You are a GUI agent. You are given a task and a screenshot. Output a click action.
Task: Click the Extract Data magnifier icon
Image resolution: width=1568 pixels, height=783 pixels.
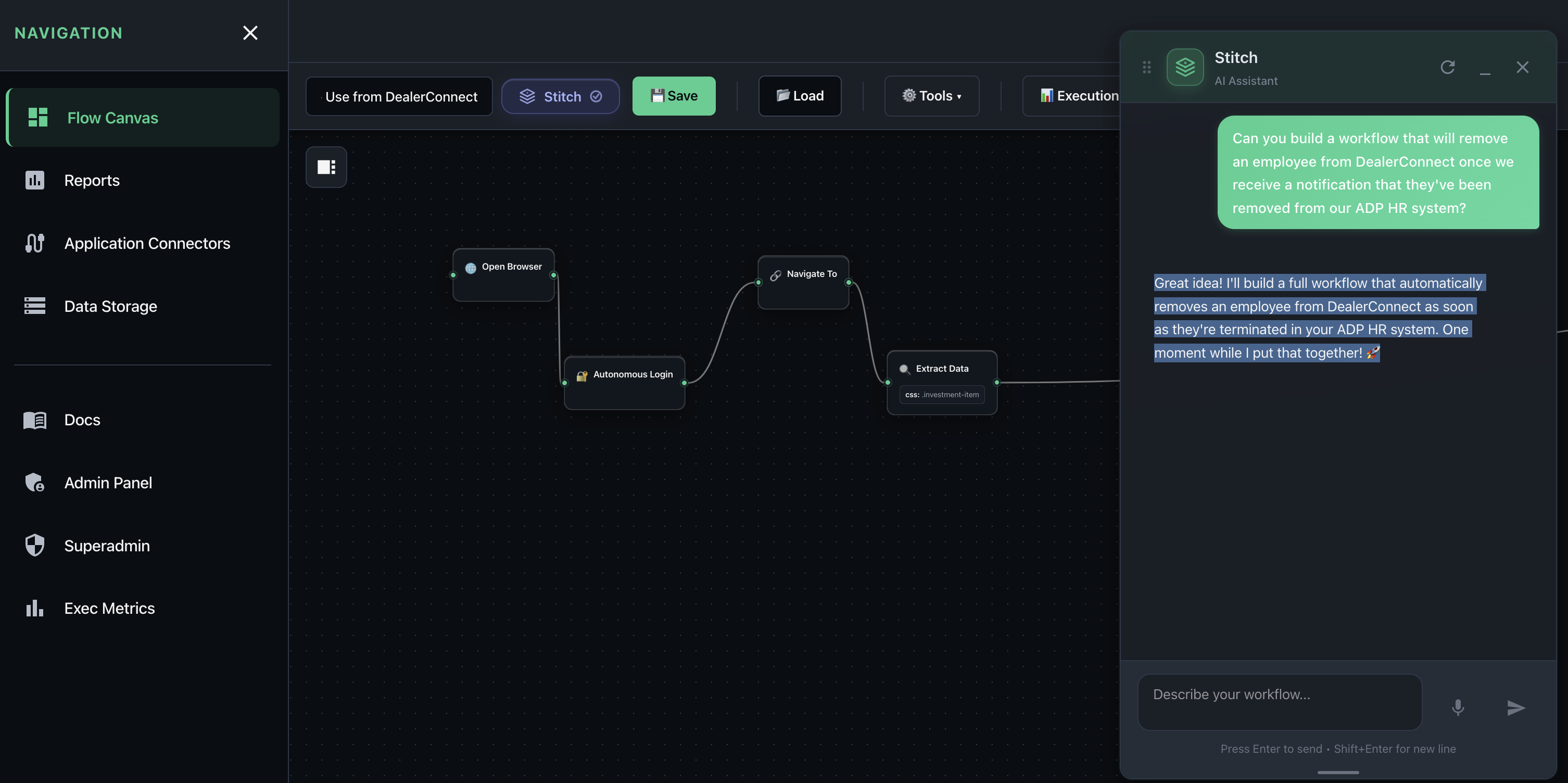point(905,370)
